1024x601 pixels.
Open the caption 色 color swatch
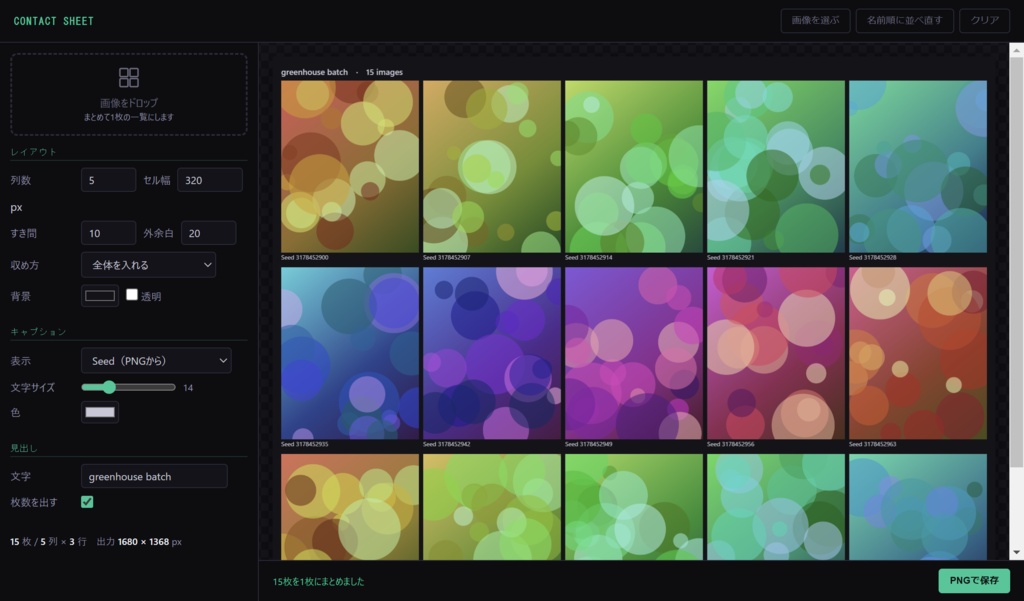[100, 412]
